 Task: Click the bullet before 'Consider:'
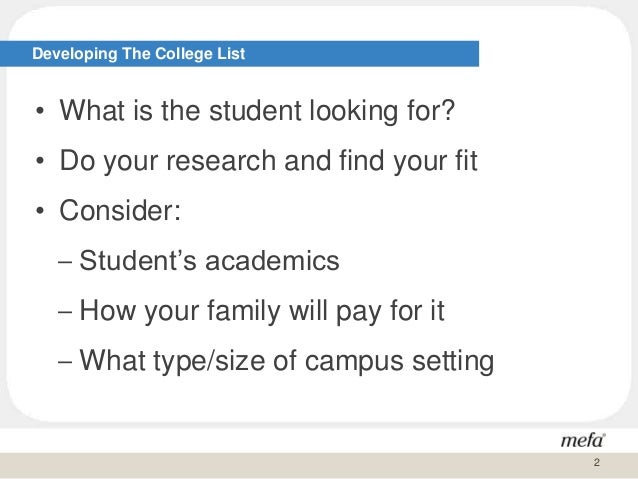click(39, 211)
